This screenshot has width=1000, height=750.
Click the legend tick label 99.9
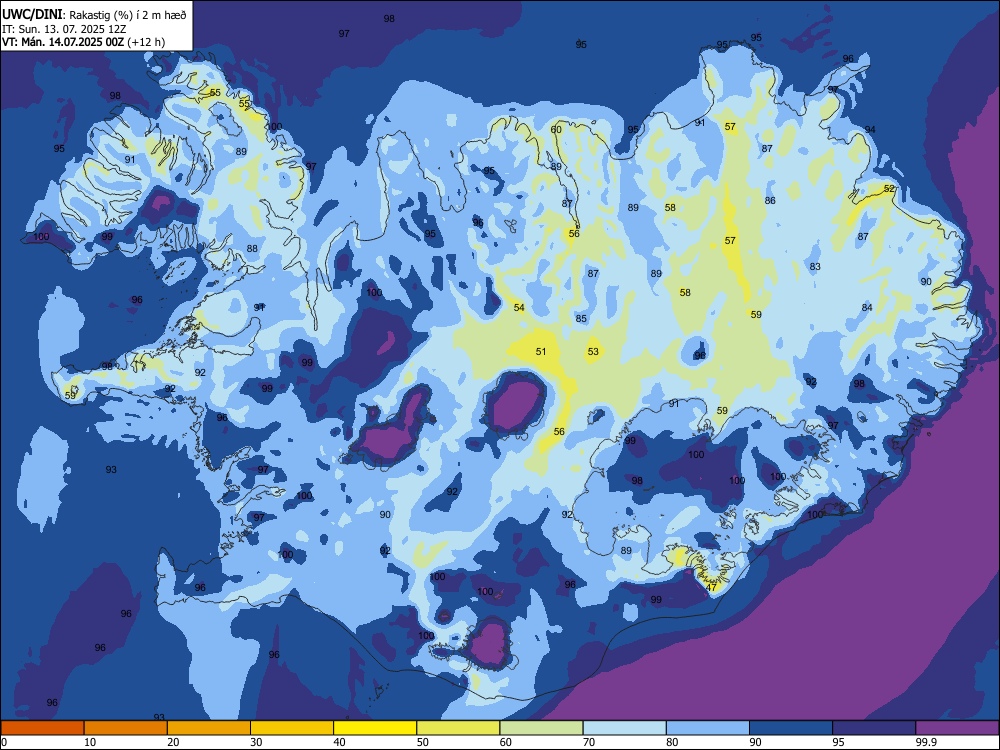pyautogui.click(x=925, y=742)
